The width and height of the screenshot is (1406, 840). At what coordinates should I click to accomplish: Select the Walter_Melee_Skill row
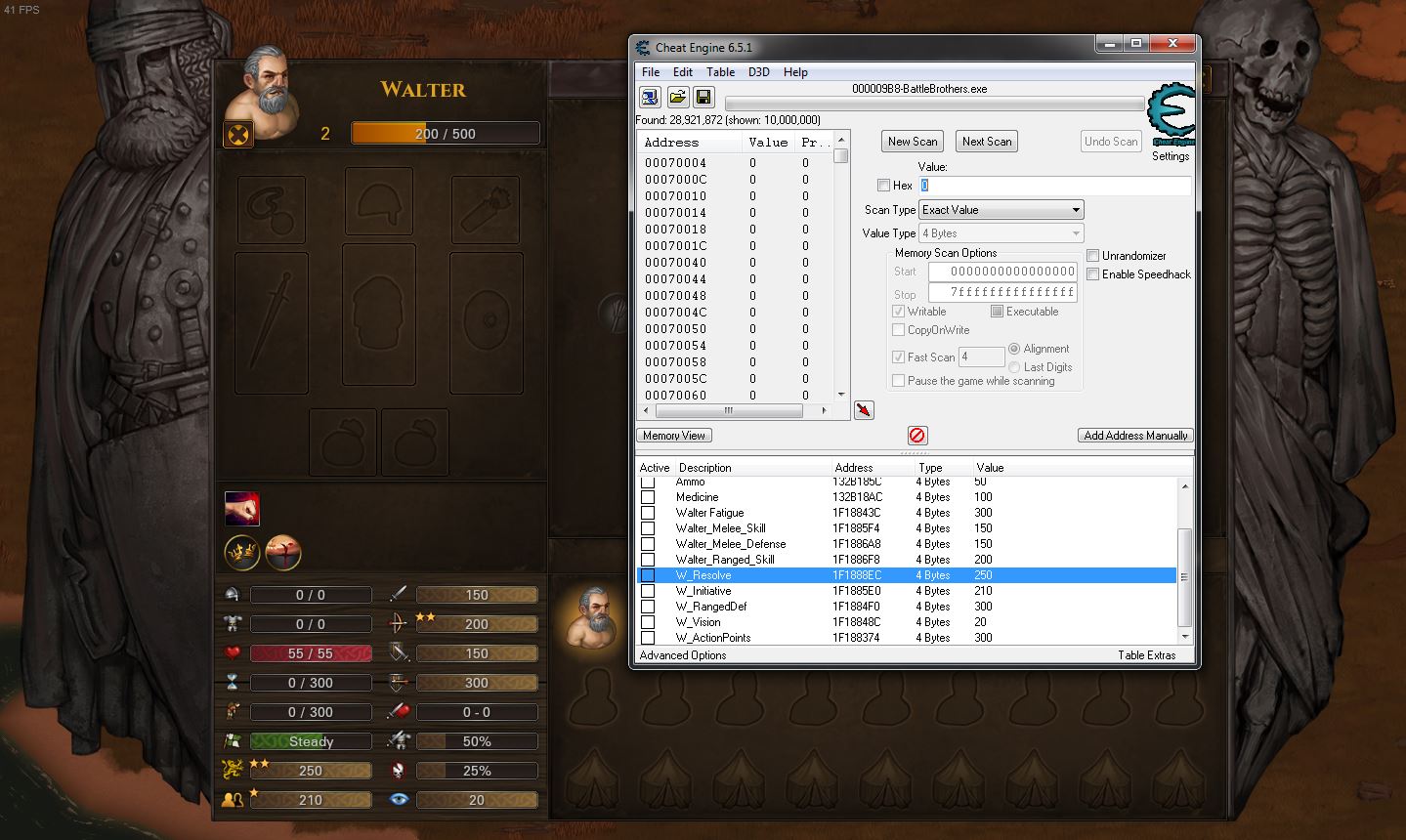click(906, 528)
